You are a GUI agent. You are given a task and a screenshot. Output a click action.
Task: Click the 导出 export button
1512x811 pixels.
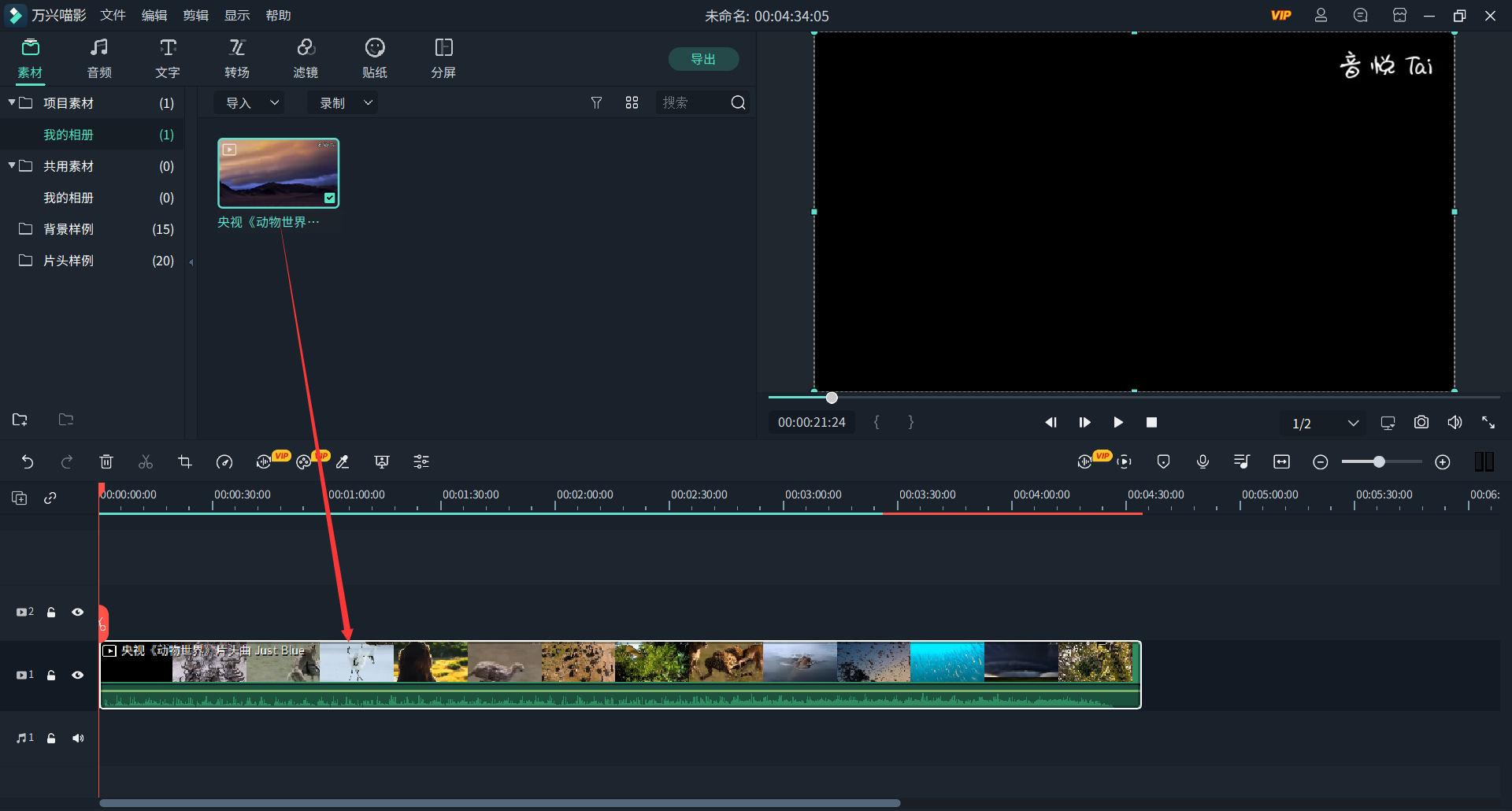point(703,59)
